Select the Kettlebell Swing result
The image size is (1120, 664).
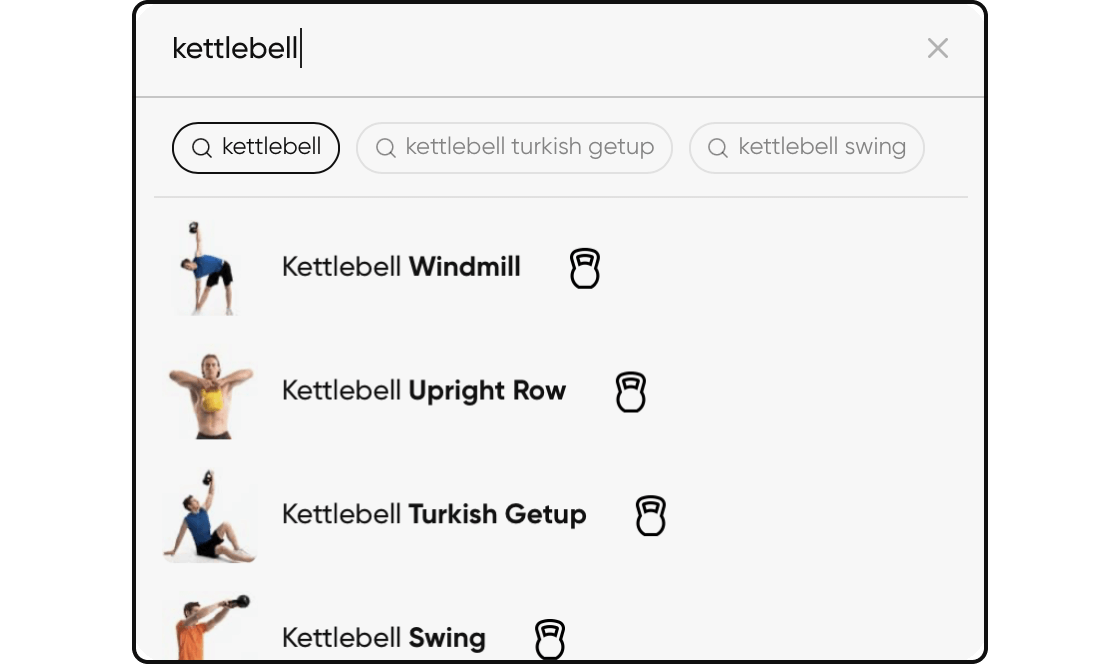tap(384, 638)
